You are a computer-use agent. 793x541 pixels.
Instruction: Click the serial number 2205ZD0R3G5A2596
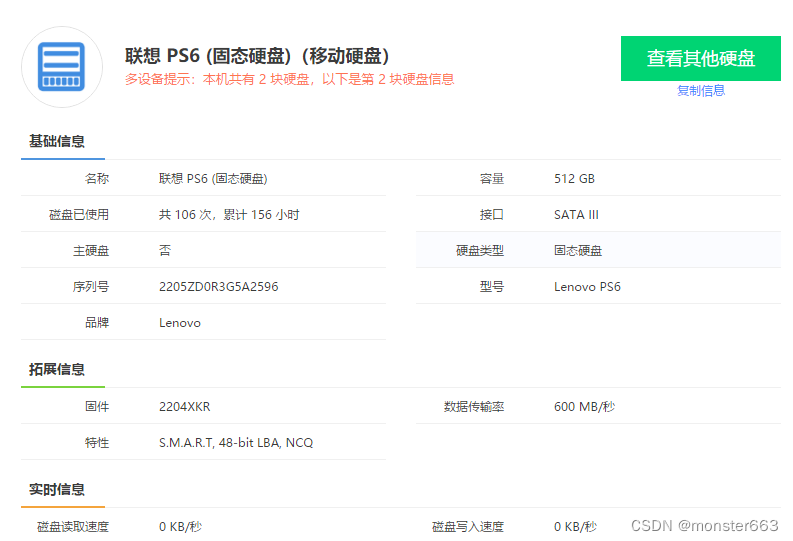pyautogui.click(x=218, y=287)
